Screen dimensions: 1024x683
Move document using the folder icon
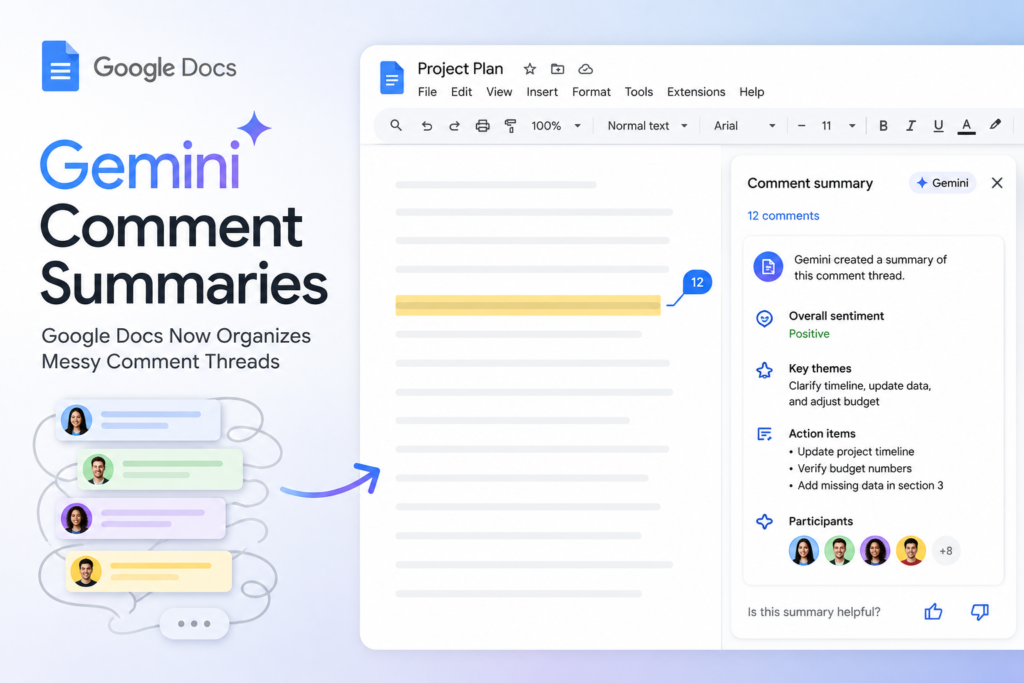click(557, 69)
